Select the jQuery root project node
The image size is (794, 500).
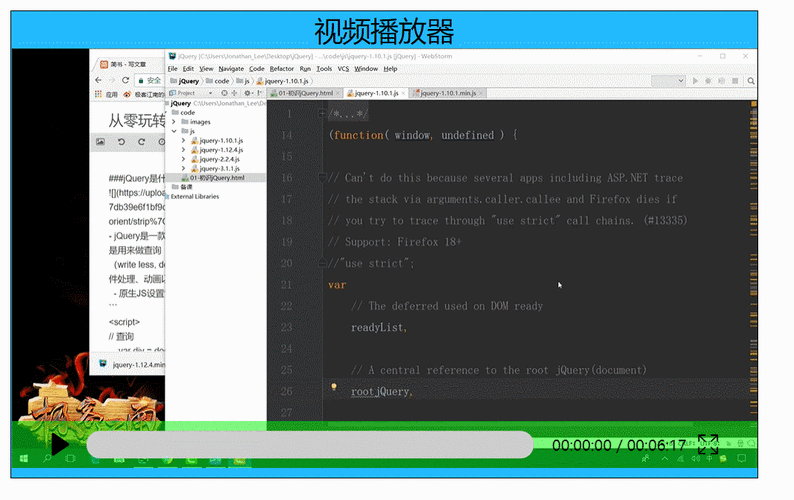pyautogui.click(x=181, y=103)
